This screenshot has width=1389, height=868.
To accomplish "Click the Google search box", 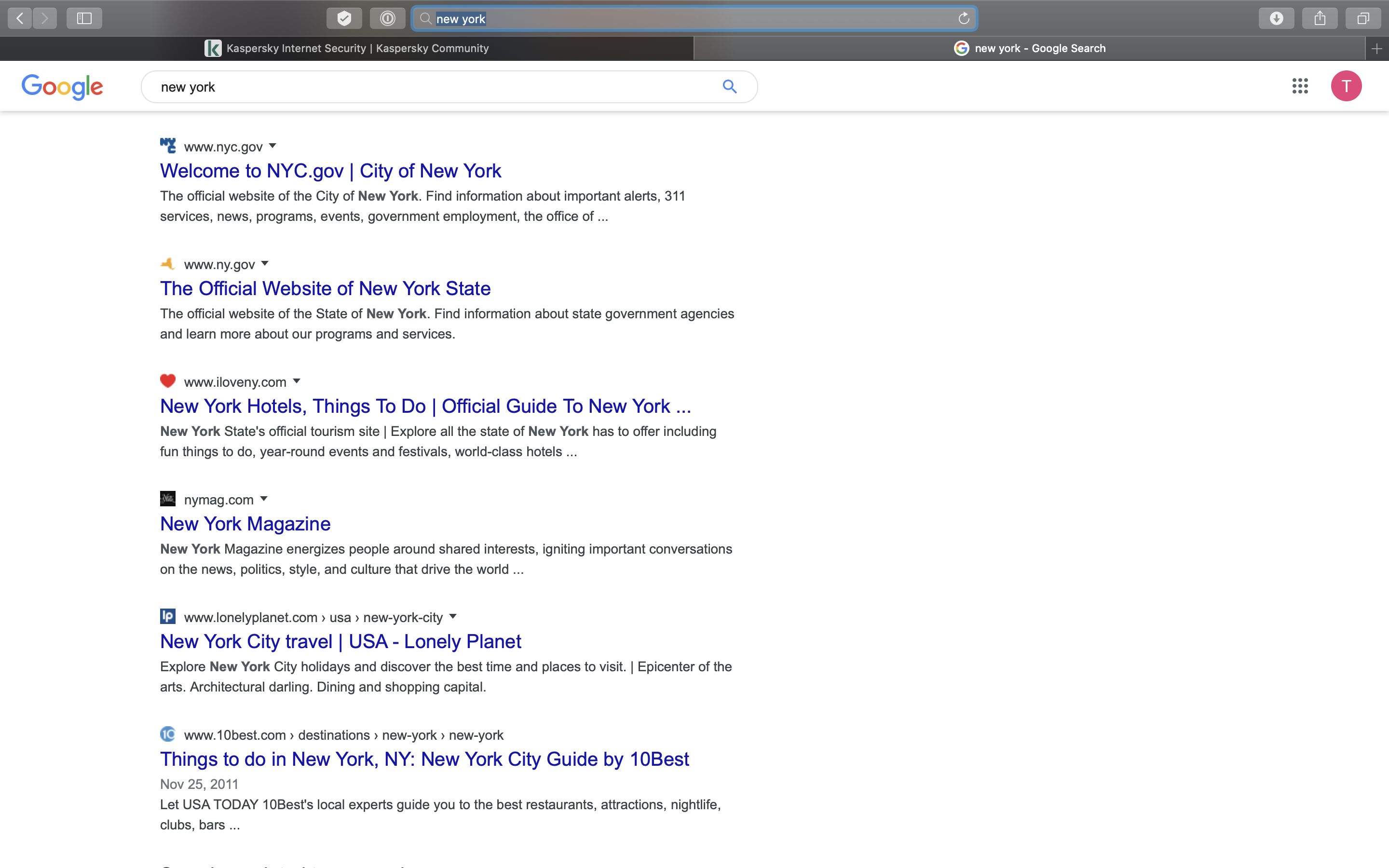I will [449, 87].
